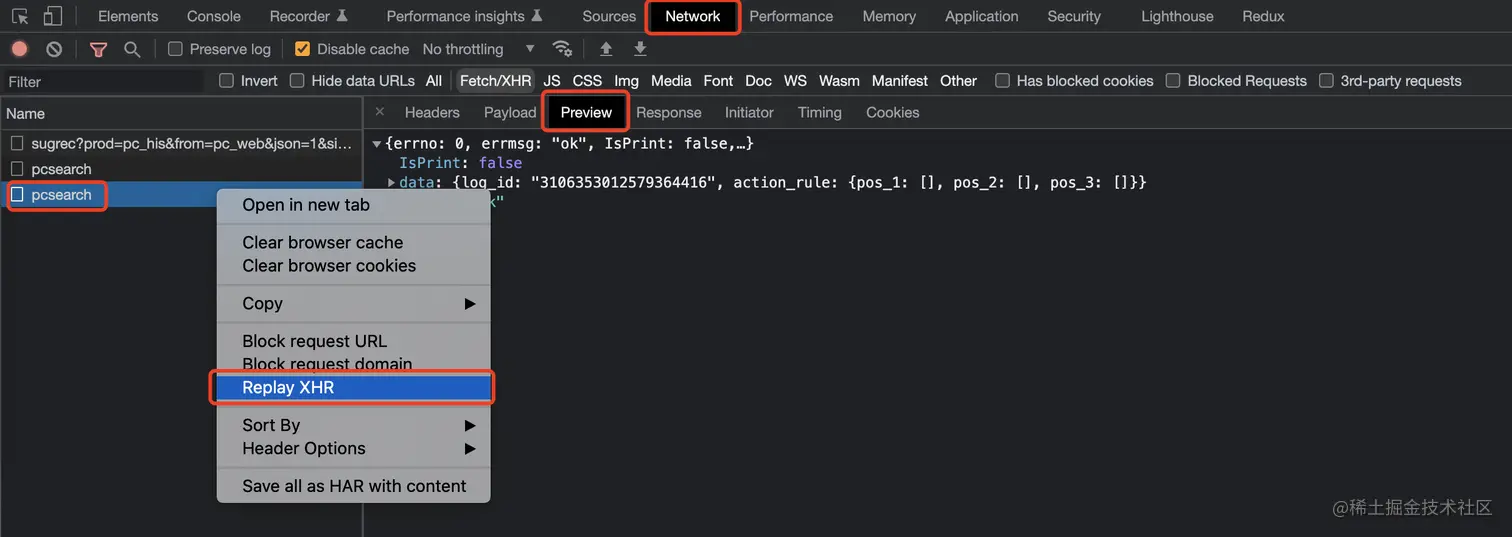Open the Payload sub-tab
The width and height of the screenshot is (1512, 537).
(x=510, y=112)
